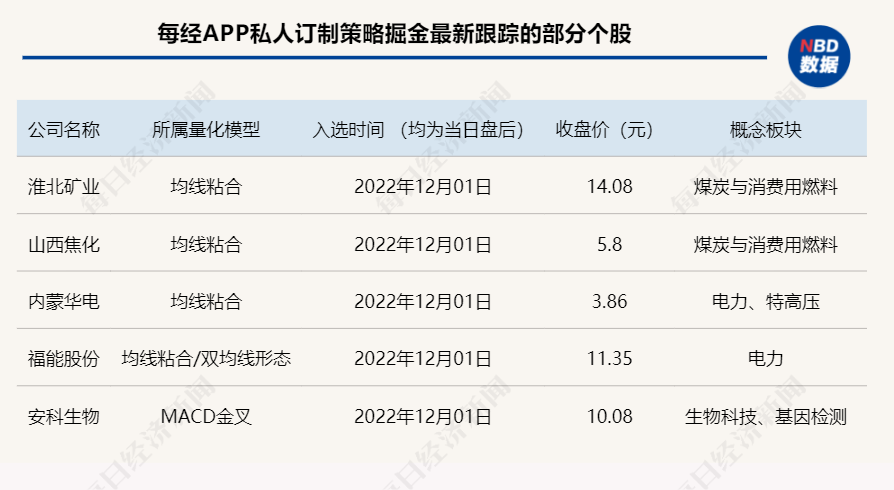Click the date in 淮北矿业 row
The width and height of the screenshot is (894, 490).
point(422,187)
